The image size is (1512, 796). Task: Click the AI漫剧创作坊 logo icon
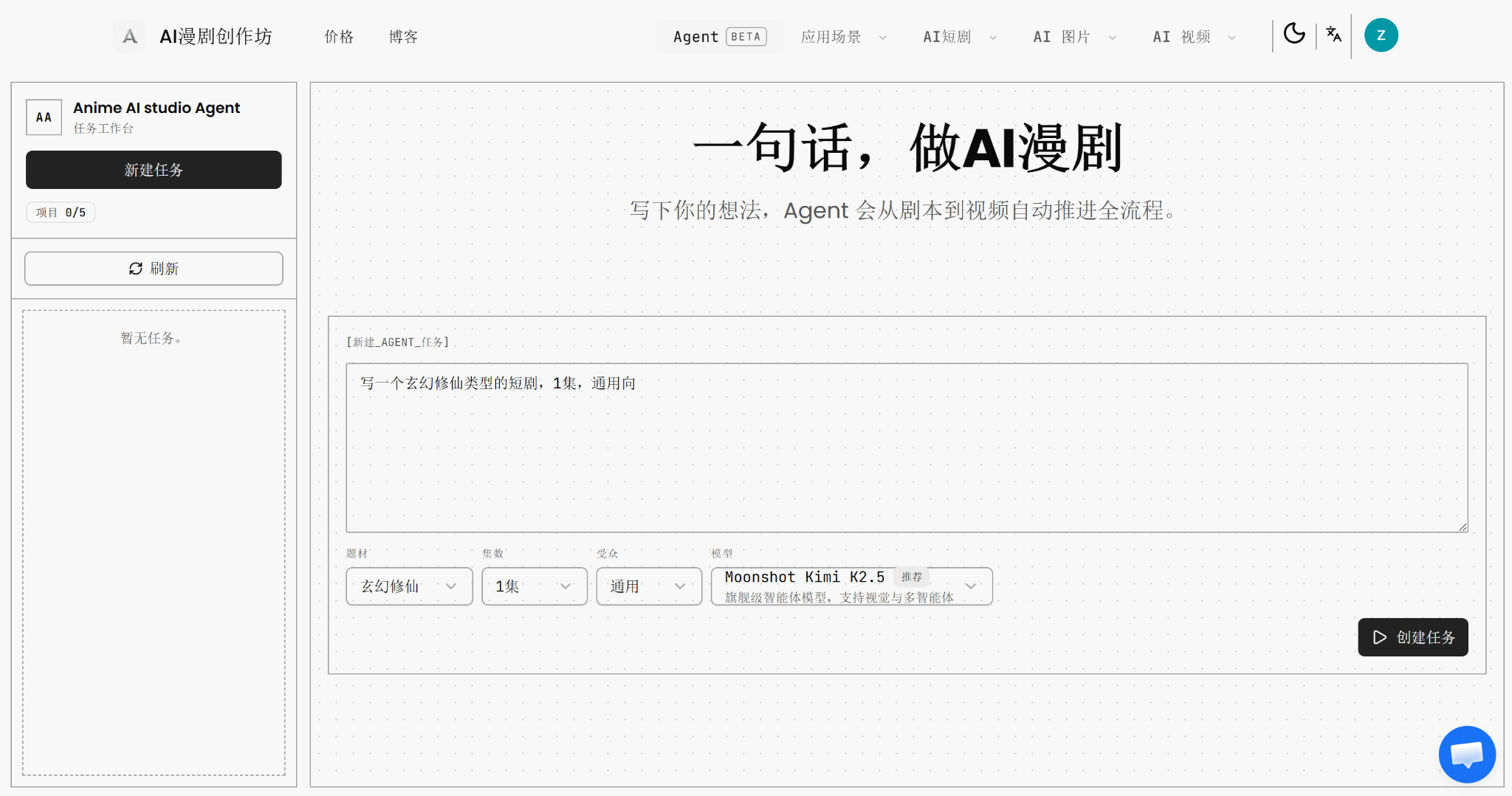tap(130, 36)
